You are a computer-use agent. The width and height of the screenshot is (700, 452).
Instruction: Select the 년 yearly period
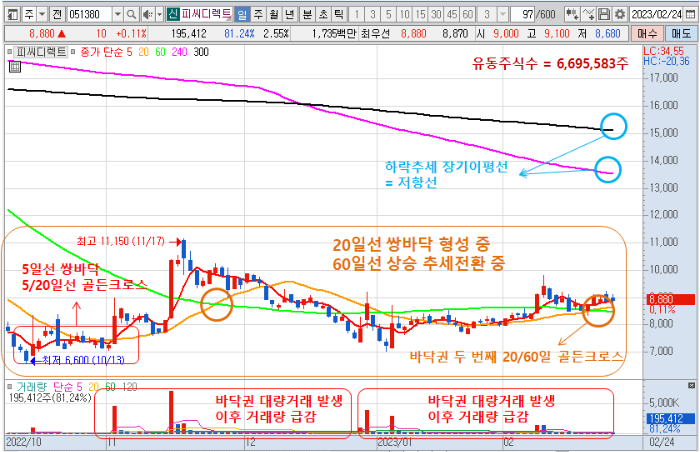(290, 15)
